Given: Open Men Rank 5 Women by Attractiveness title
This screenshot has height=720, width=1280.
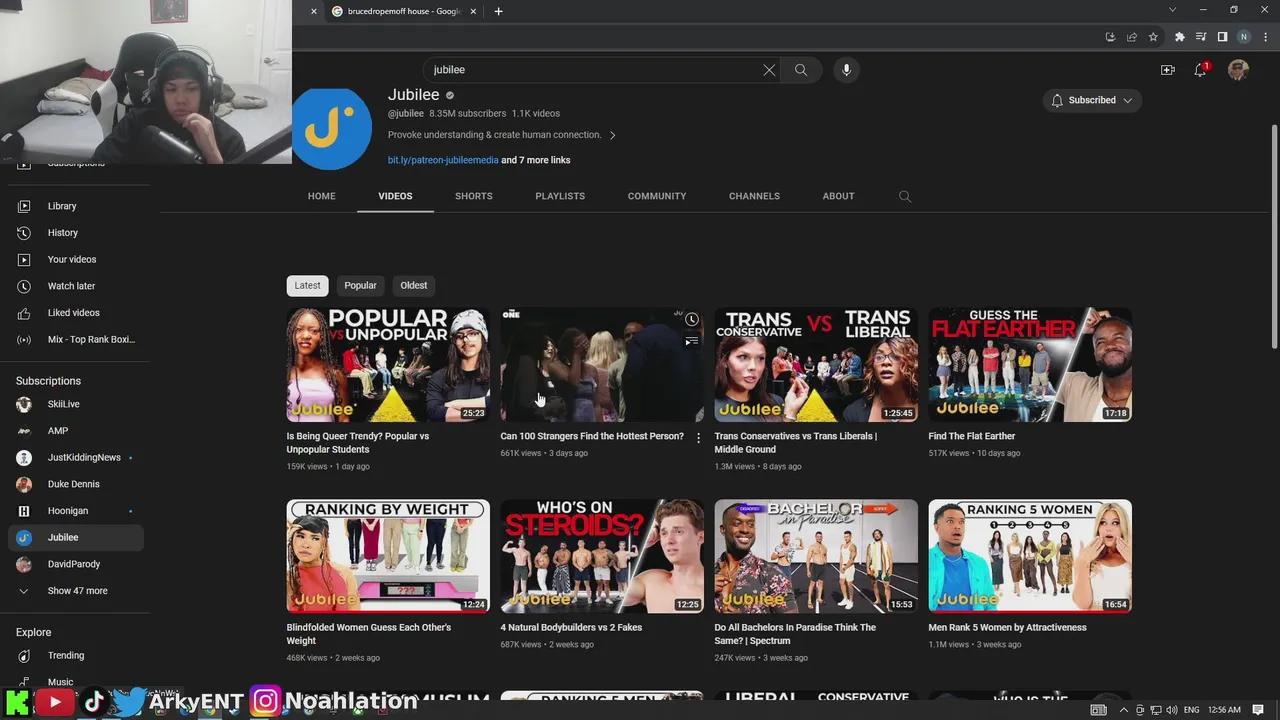Looking at the screenshot, I should pyautogui.click(x=1007, y=628).
